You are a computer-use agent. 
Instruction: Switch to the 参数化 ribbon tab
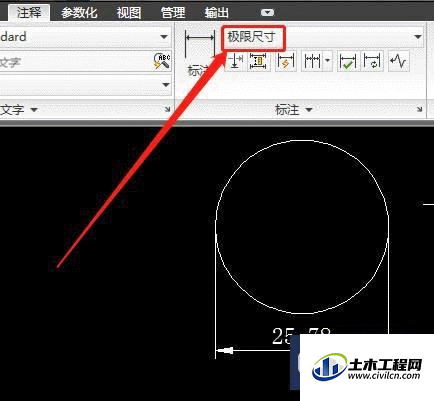tap(79, 13)
